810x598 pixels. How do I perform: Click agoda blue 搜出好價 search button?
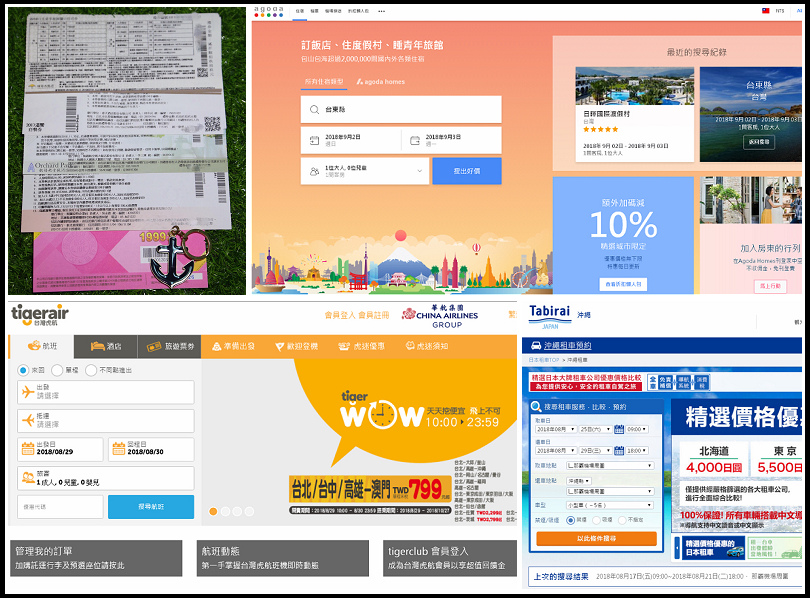pos(467,171)
